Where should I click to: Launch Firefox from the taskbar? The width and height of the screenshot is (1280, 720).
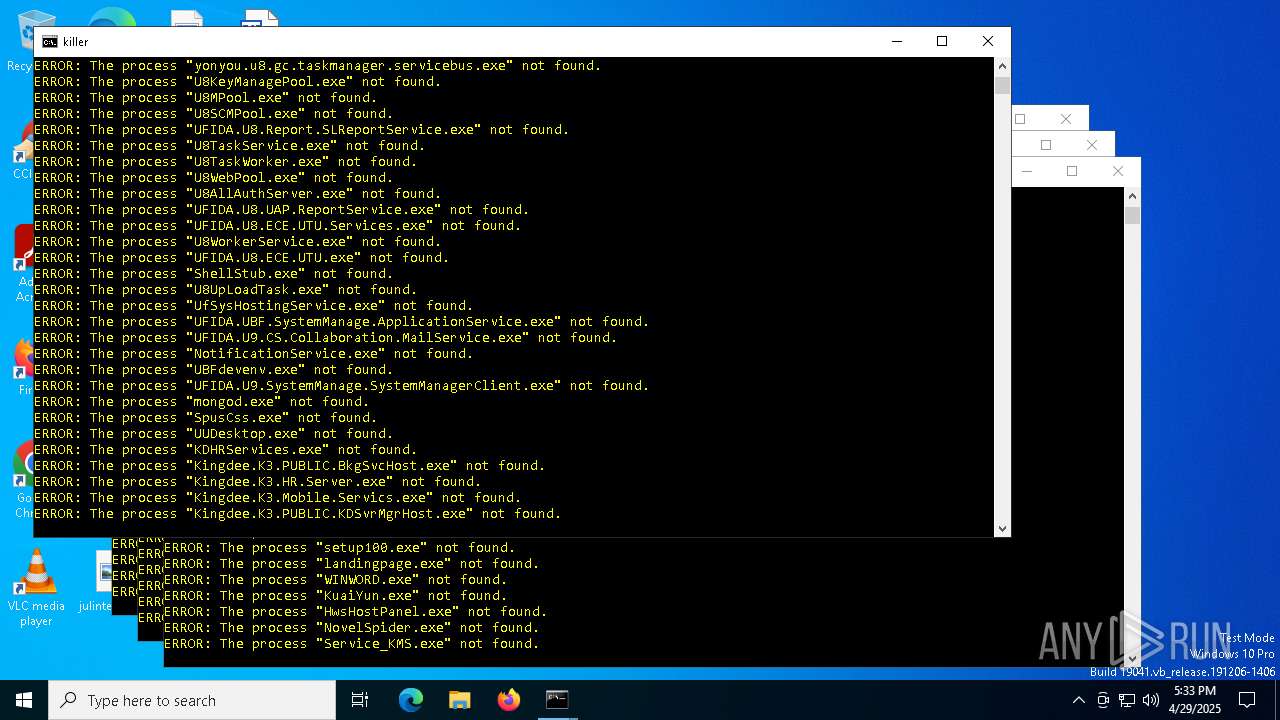pyautogui.click(x=509, y=700)
